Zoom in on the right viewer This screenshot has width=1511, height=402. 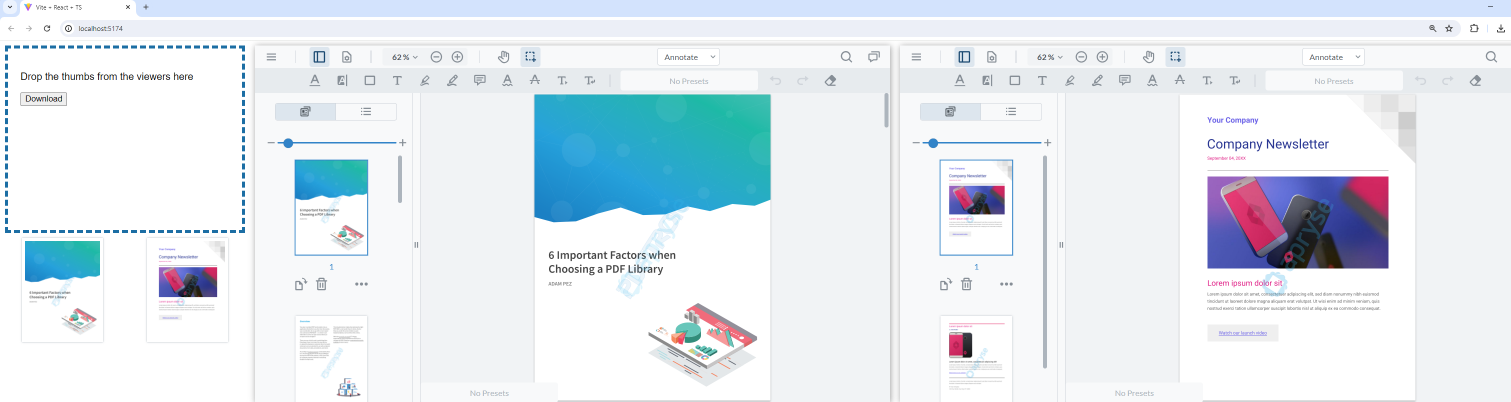click(x=1102, y=57)
